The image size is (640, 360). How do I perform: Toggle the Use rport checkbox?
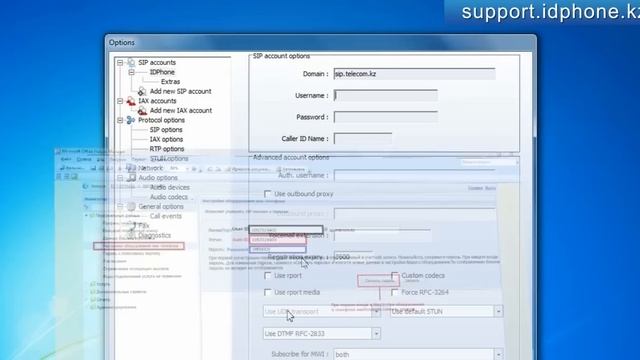point(267,276)
